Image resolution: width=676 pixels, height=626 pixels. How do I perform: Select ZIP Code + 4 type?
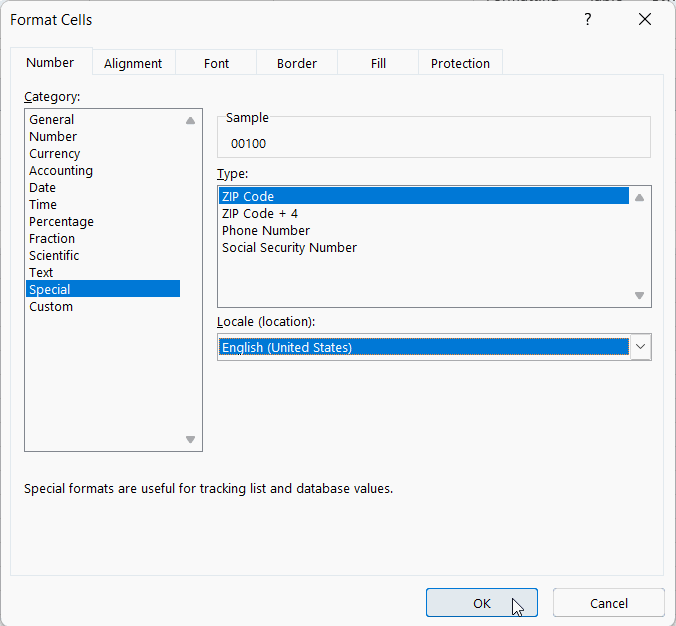pyautogui.click(x=424, y=213)
